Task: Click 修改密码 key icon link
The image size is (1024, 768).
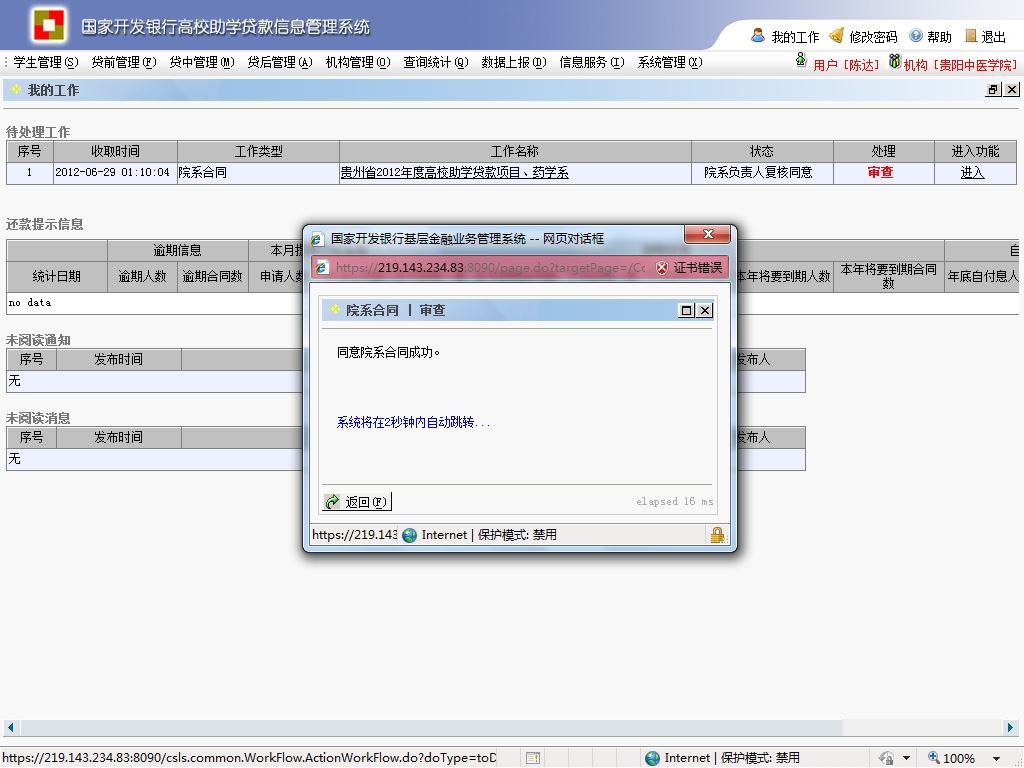Action: (x=863, y=37)
